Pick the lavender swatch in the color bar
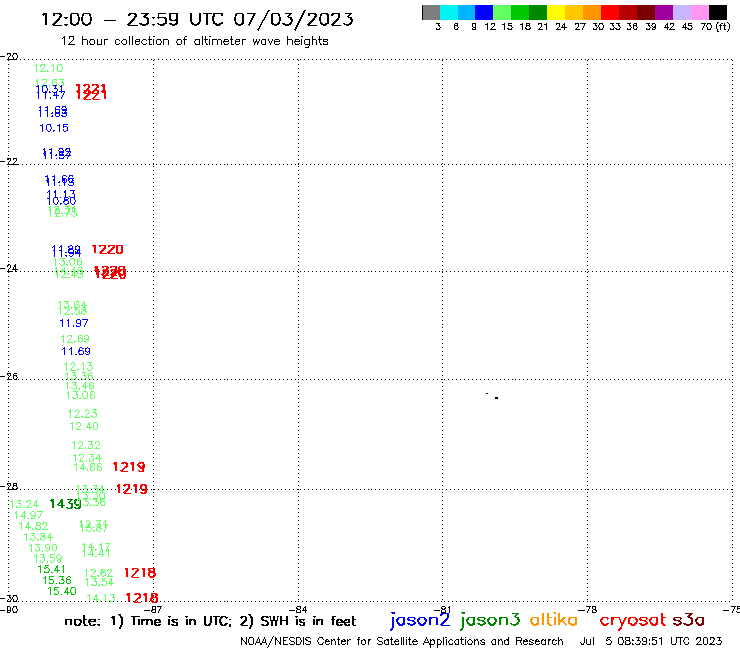740x650 pixels. pyautogui.click(x=682, y=12)
